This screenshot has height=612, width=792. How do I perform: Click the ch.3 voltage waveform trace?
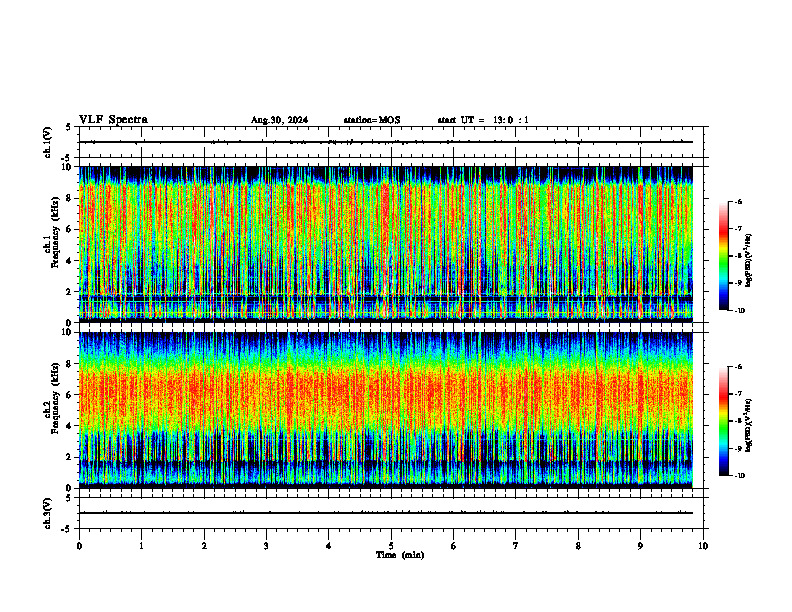click(x=386, y=513)
